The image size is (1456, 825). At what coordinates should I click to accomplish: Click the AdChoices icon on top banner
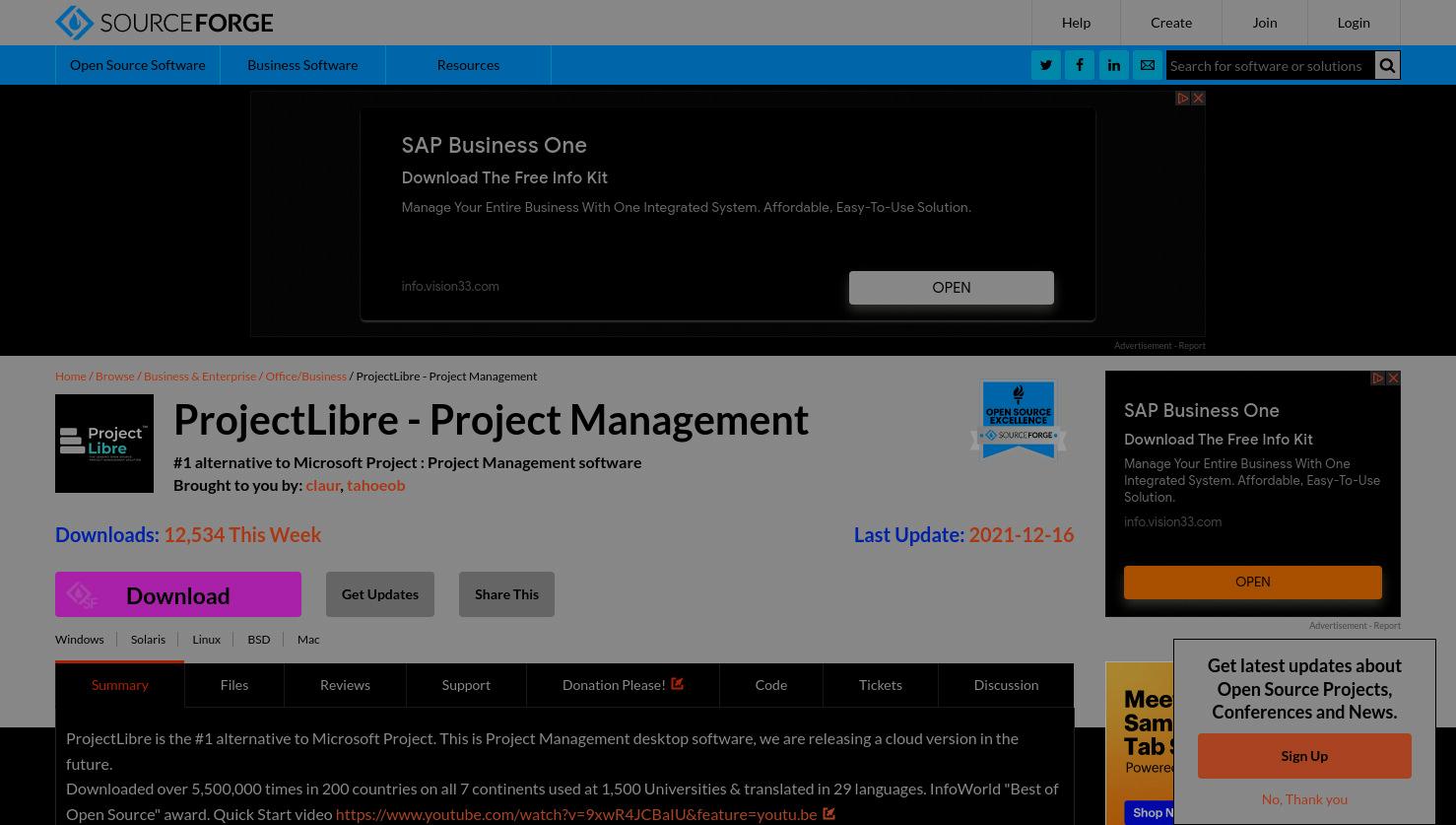click(1183, 99)
